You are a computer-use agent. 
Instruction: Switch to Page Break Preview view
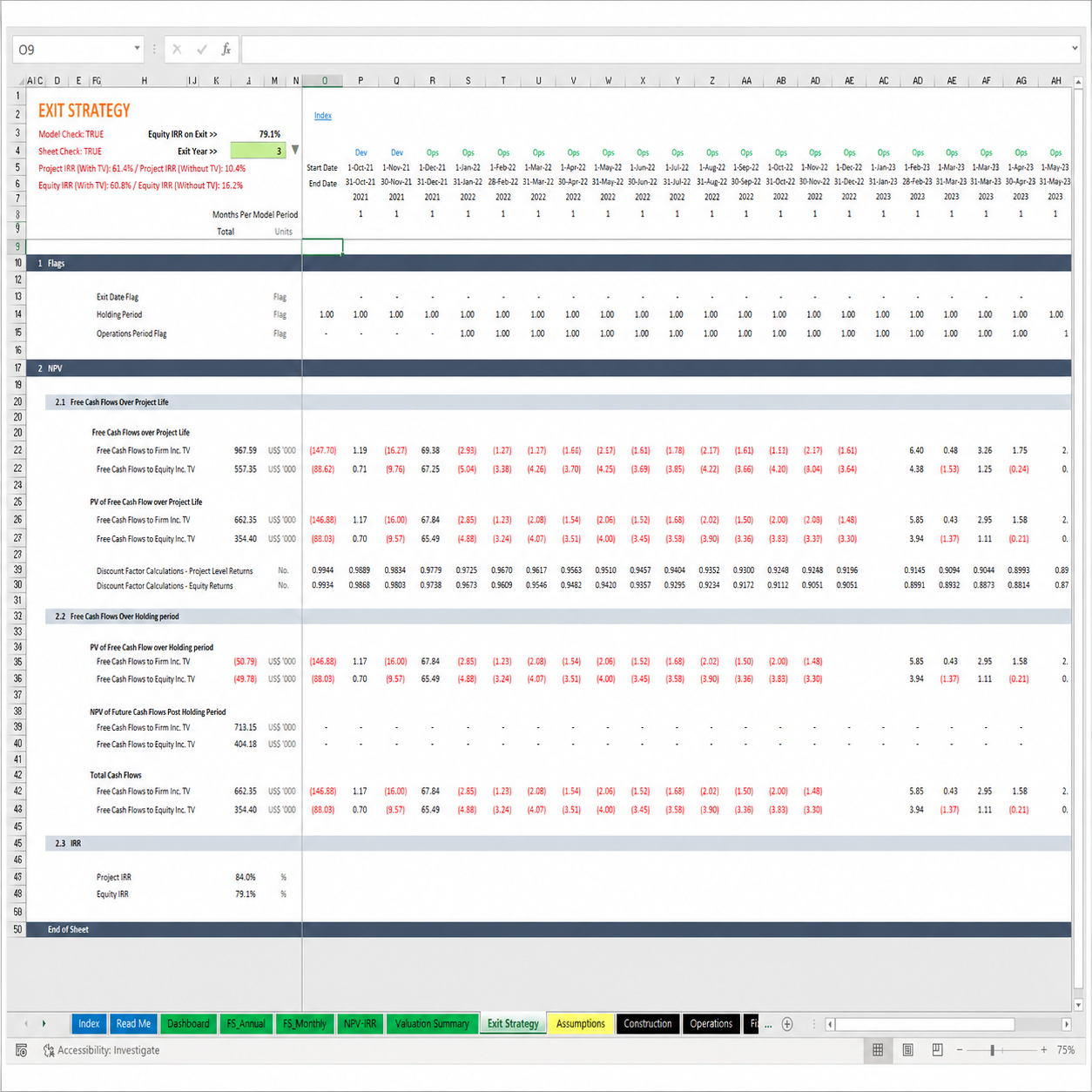pyautogui.click(x=937, y=1050)
